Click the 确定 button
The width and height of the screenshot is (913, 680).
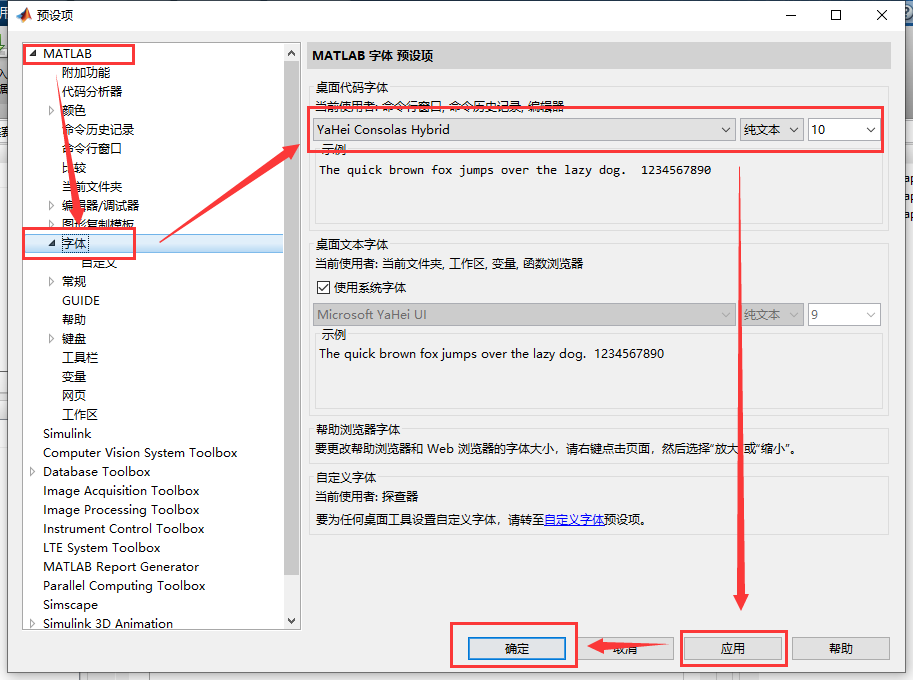click(x=516, y=649)
